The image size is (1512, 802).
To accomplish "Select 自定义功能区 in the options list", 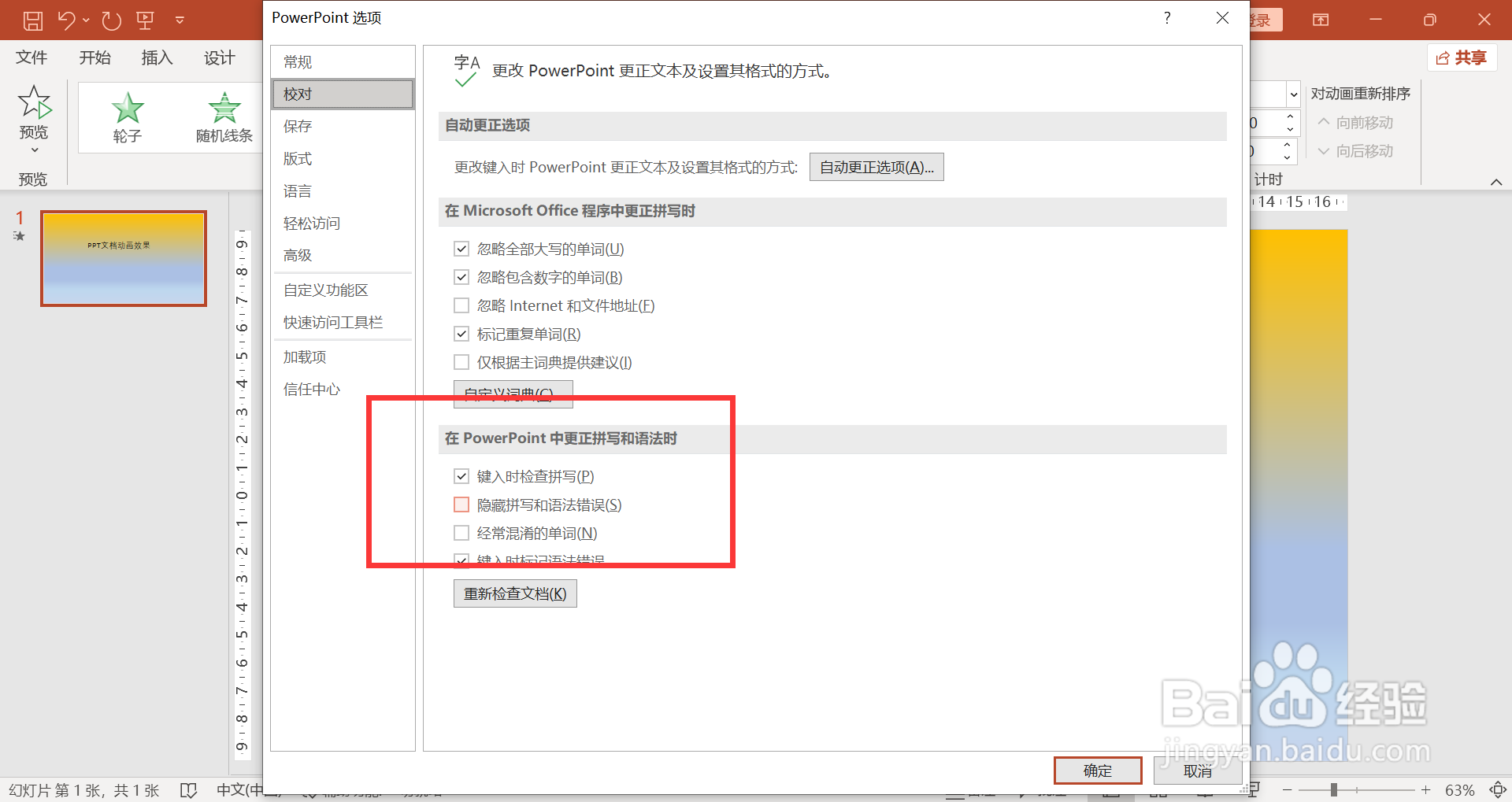I will 343,290.
